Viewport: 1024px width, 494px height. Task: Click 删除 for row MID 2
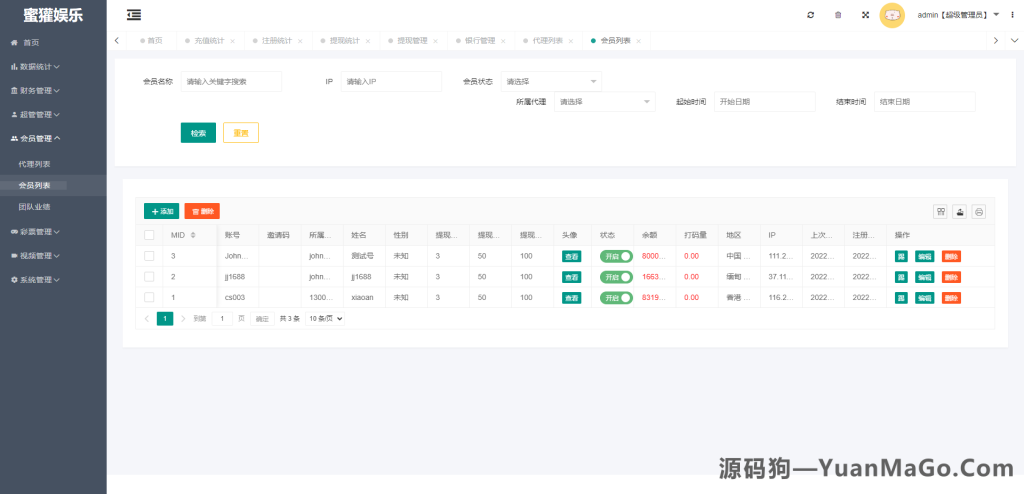[952, 277]
